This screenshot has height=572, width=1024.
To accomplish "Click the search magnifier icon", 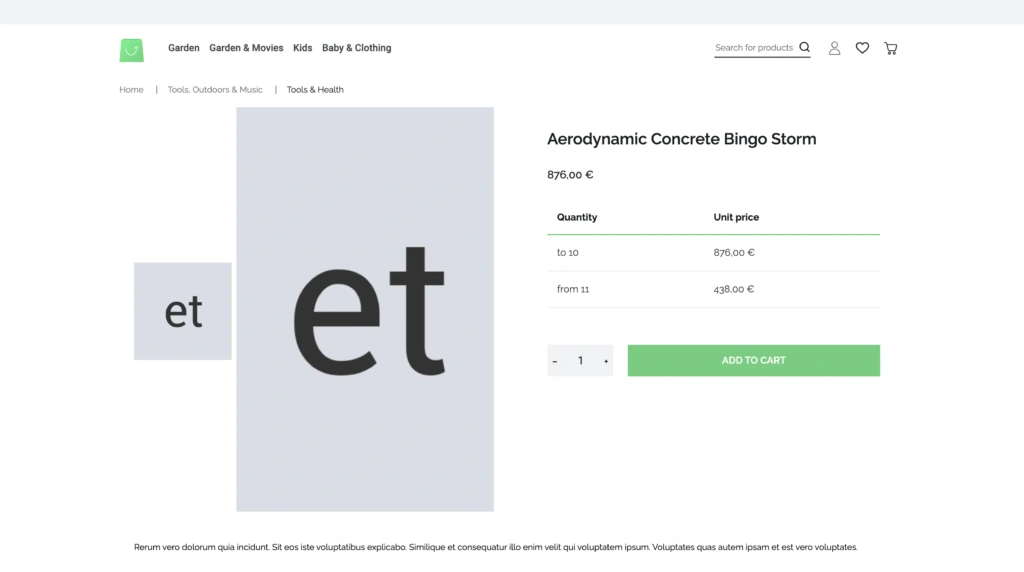I will (804, 47).
